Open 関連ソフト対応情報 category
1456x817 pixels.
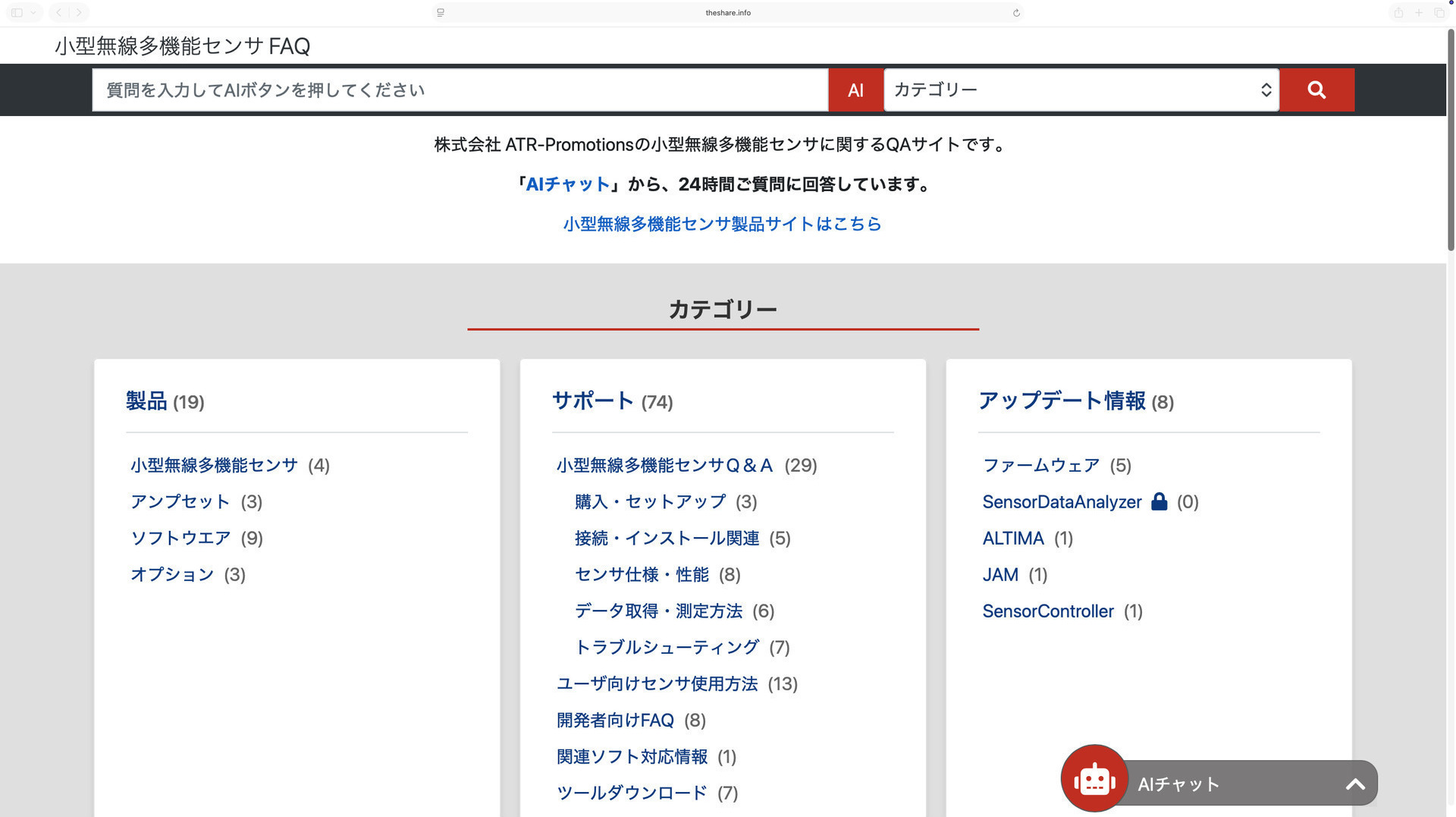pos(632,756)
